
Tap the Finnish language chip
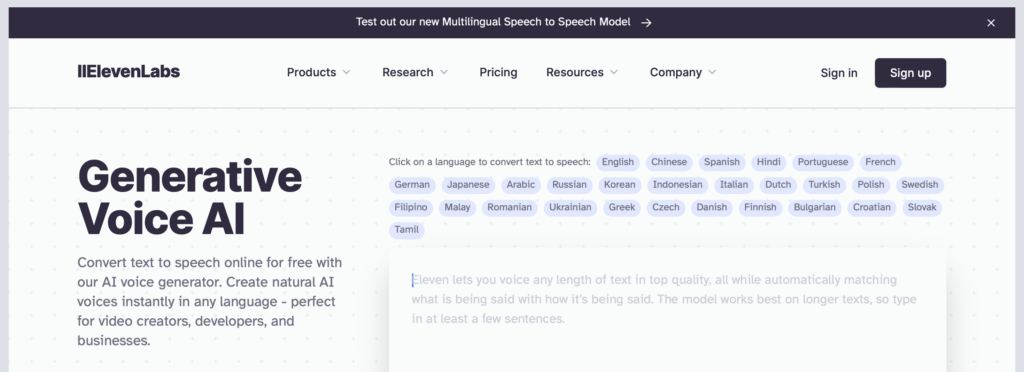761,208
